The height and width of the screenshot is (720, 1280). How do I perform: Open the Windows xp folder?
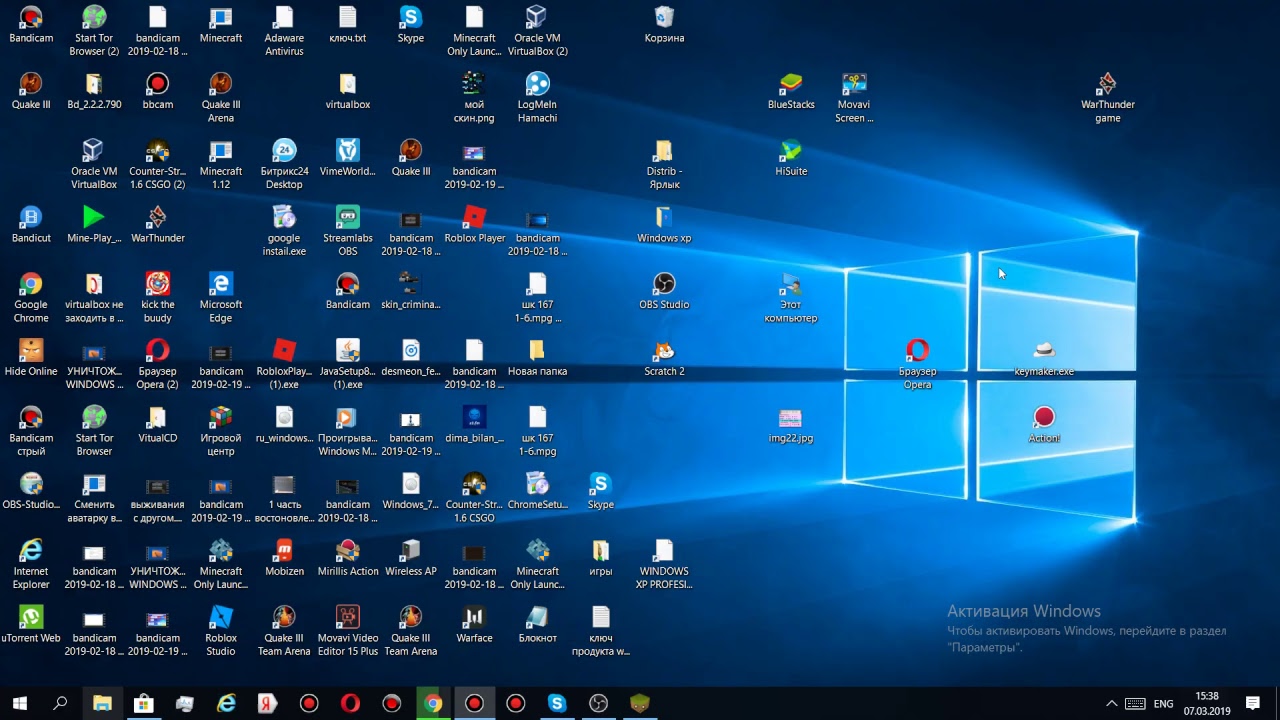coord(664,225)
